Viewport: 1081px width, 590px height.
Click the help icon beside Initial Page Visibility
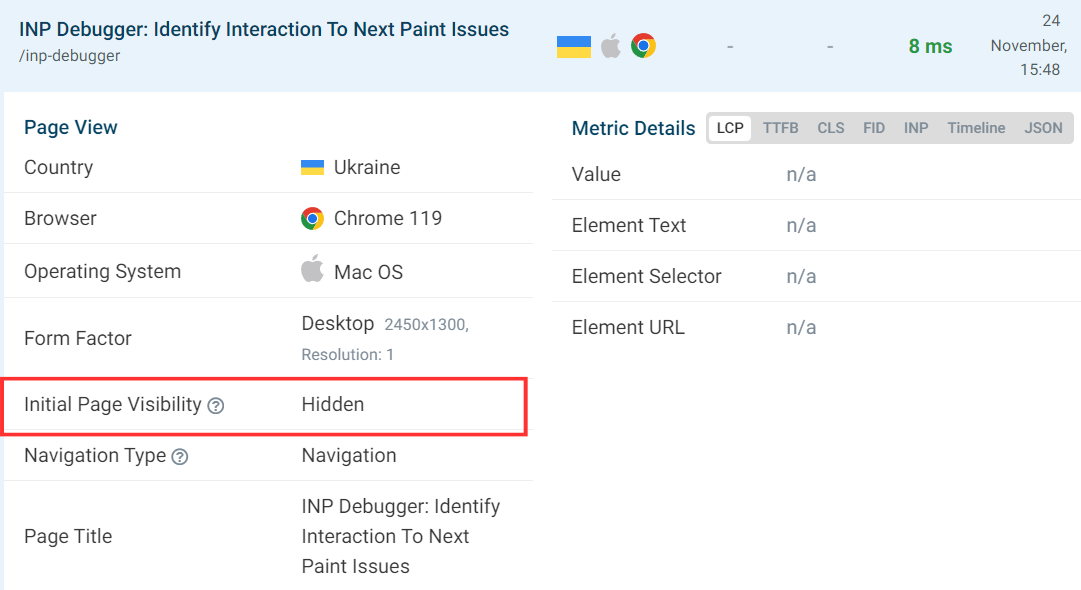click(216, 406)
